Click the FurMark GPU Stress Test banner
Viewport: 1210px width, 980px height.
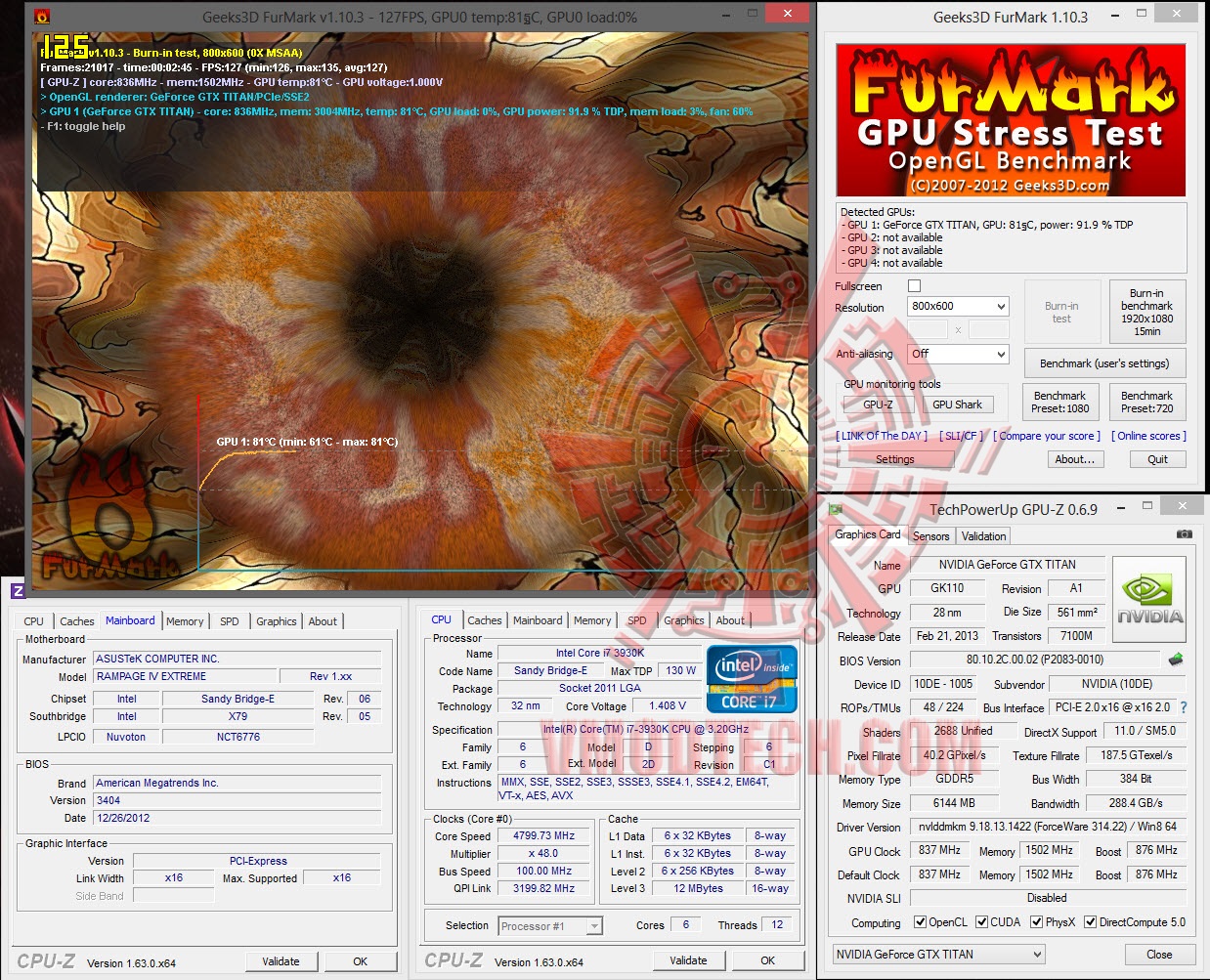coord(1011,120)
